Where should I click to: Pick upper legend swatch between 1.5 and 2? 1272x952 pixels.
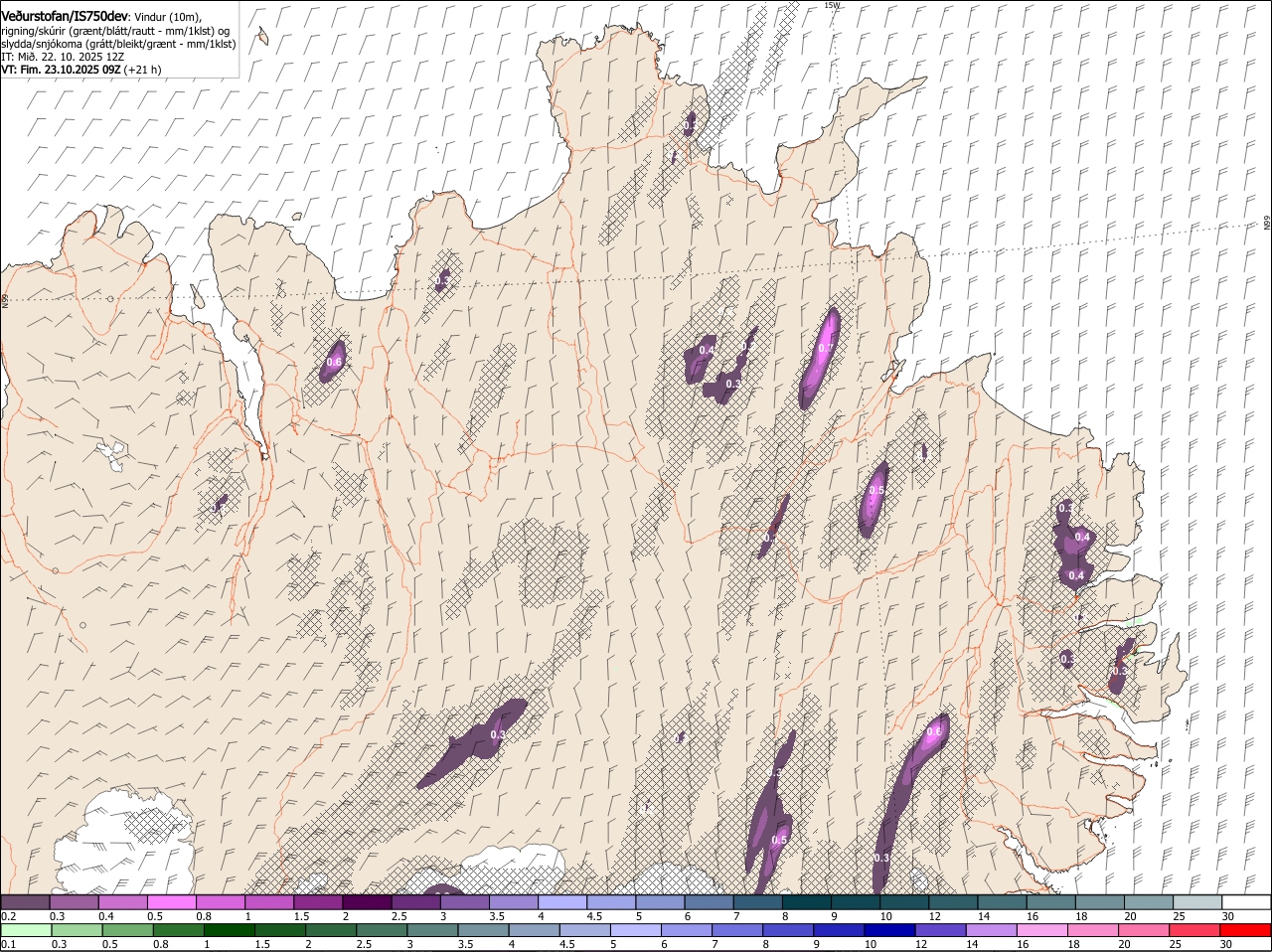[318, 901]
